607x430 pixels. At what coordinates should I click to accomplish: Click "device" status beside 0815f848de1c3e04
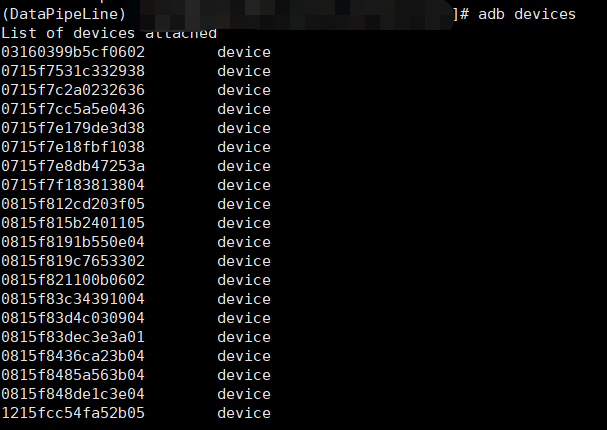pos(244,394)
